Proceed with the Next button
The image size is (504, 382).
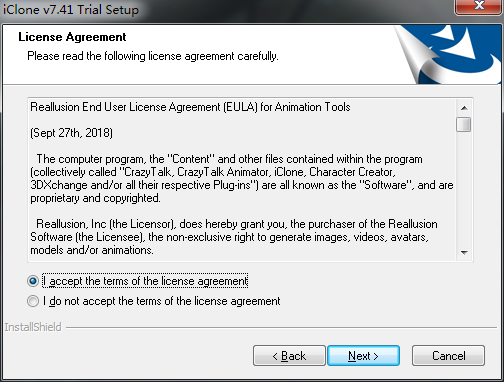coord(363,356)
